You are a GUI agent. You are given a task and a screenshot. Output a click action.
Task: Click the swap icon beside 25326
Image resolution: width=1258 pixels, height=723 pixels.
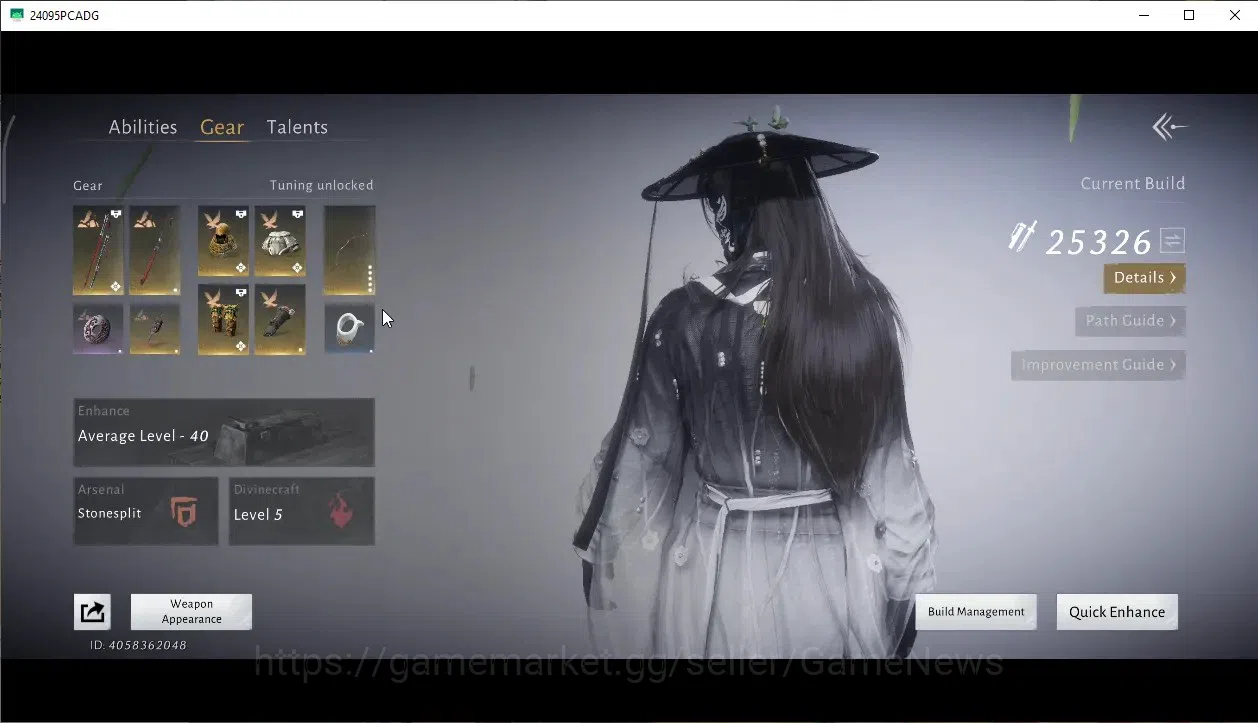(1172, 240)
